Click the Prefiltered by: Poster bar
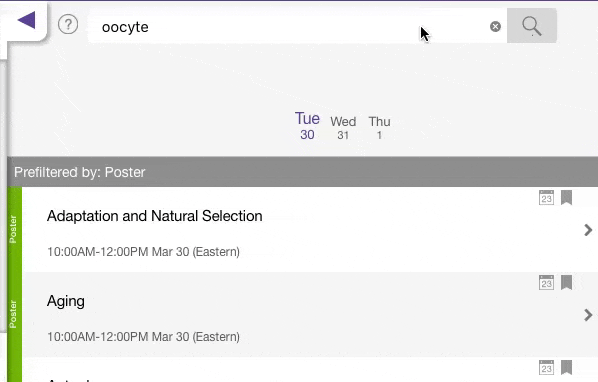 [302, 172]
